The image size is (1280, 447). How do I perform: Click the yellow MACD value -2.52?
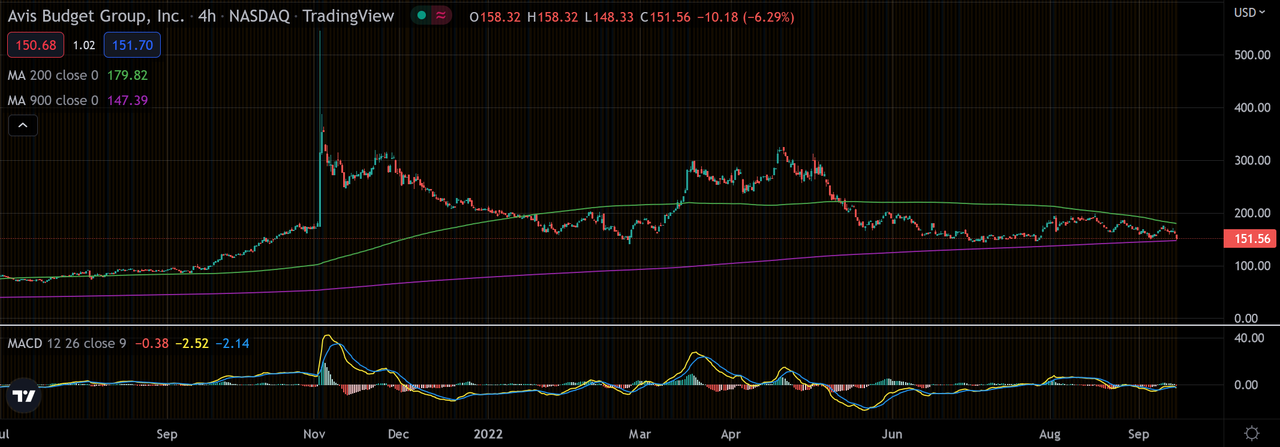click(x=190, y=344)
